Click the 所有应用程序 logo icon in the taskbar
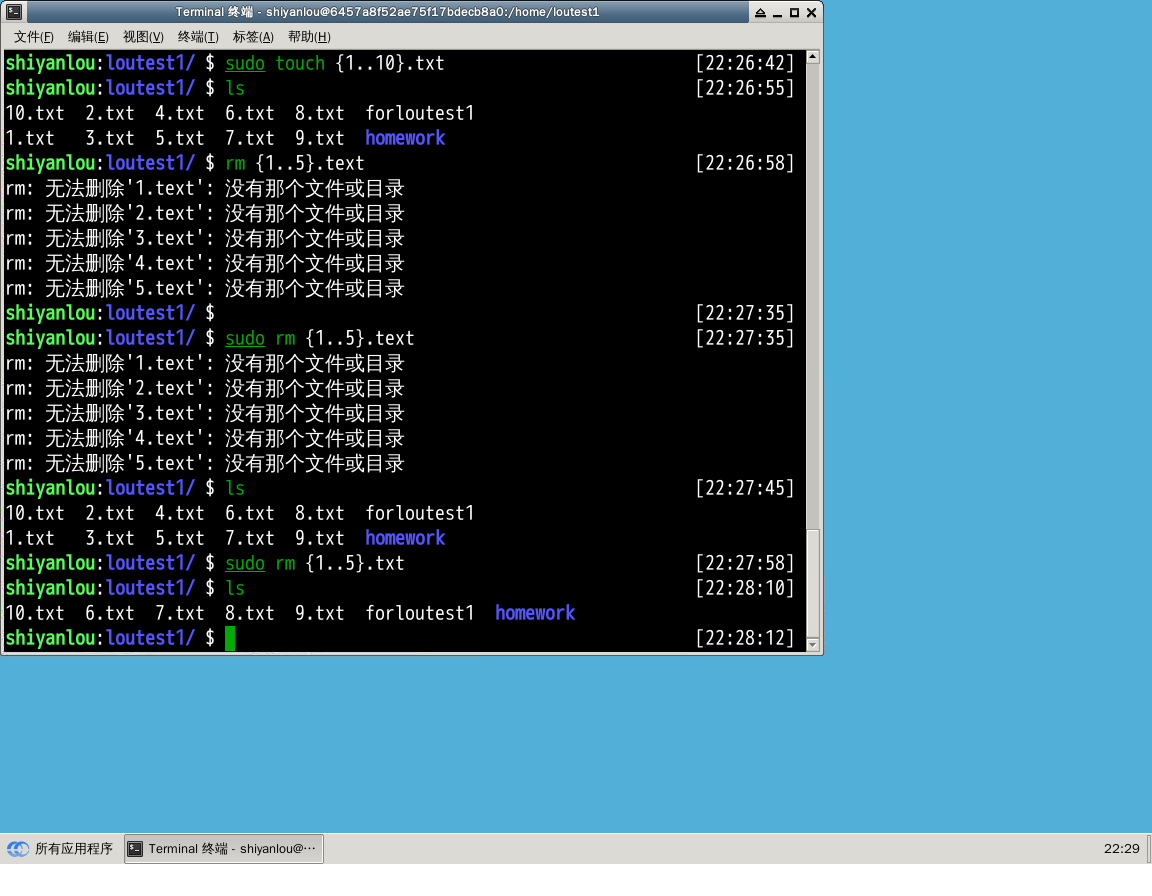Image resolution: width=1152 pixels, height=896 pixels. pos(18,849)
